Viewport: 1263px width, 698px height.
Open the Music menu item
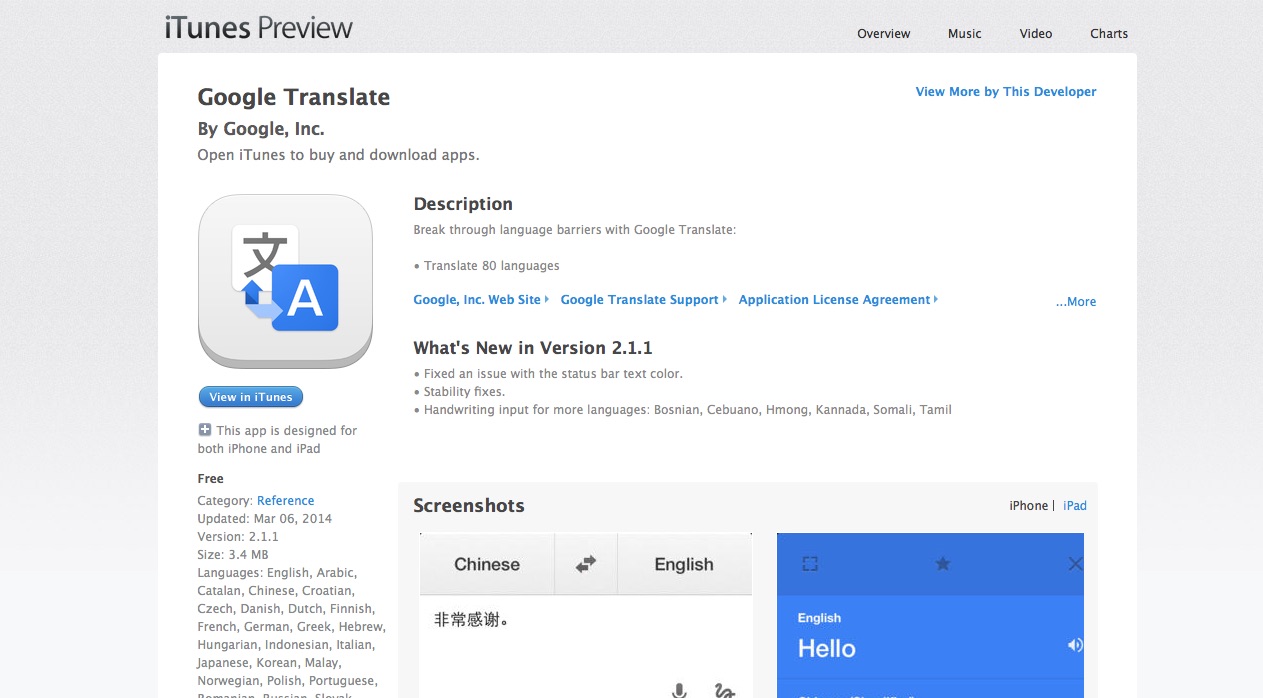(965, 34)
